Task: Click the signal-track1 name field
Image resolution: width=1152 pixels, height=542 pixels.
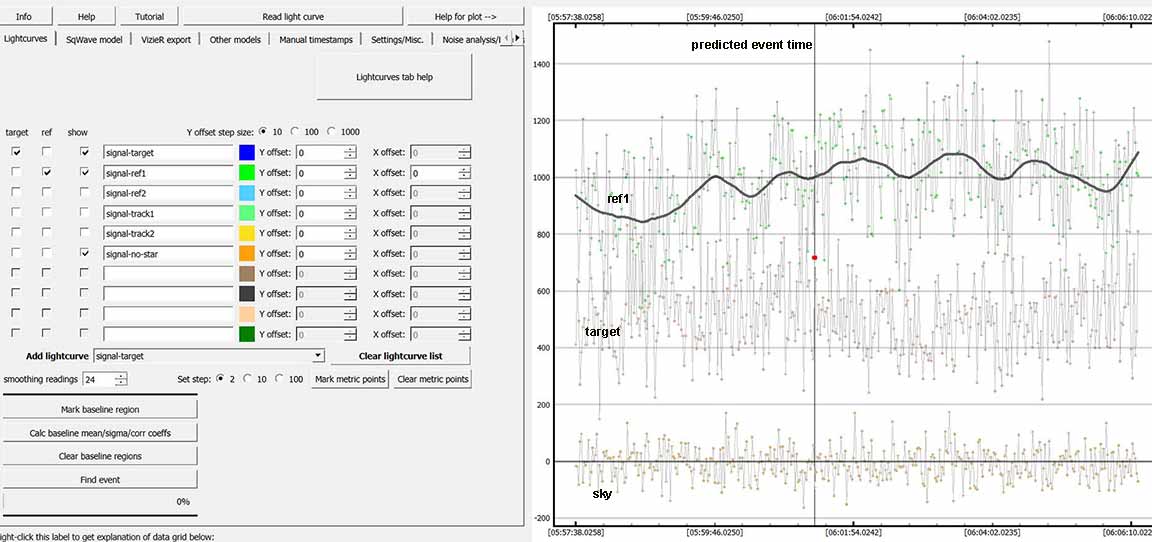Action: [x=168, y=213]
